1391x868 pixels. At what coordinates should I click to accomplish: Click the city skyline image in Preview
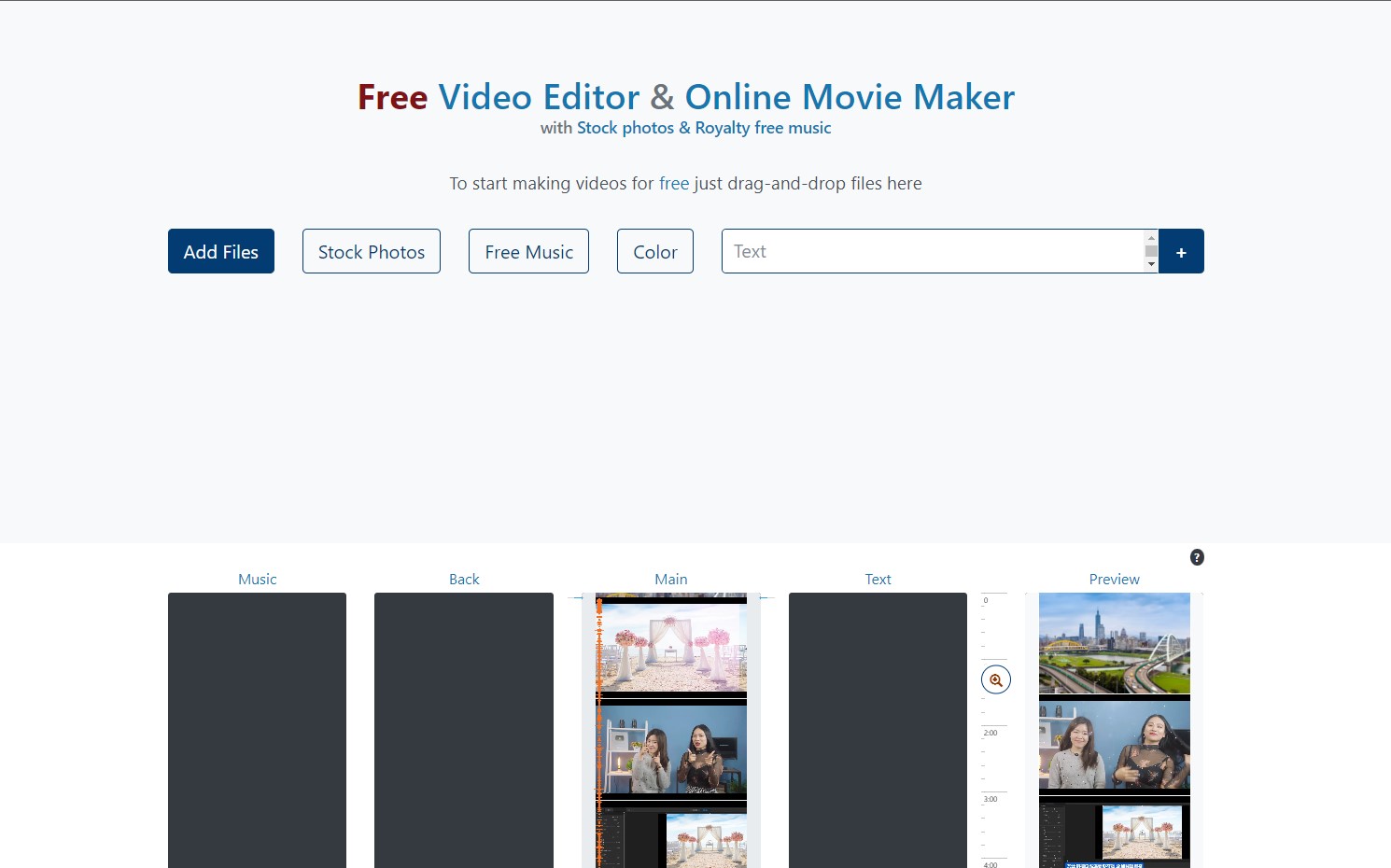(x=1114, y=643)
